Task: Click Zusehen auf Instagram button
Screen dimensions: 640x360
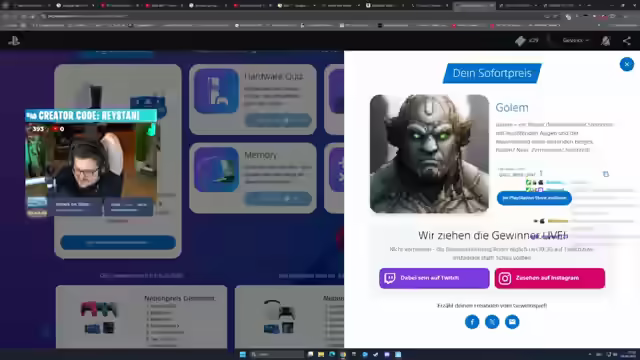Action: click(549, 278)
